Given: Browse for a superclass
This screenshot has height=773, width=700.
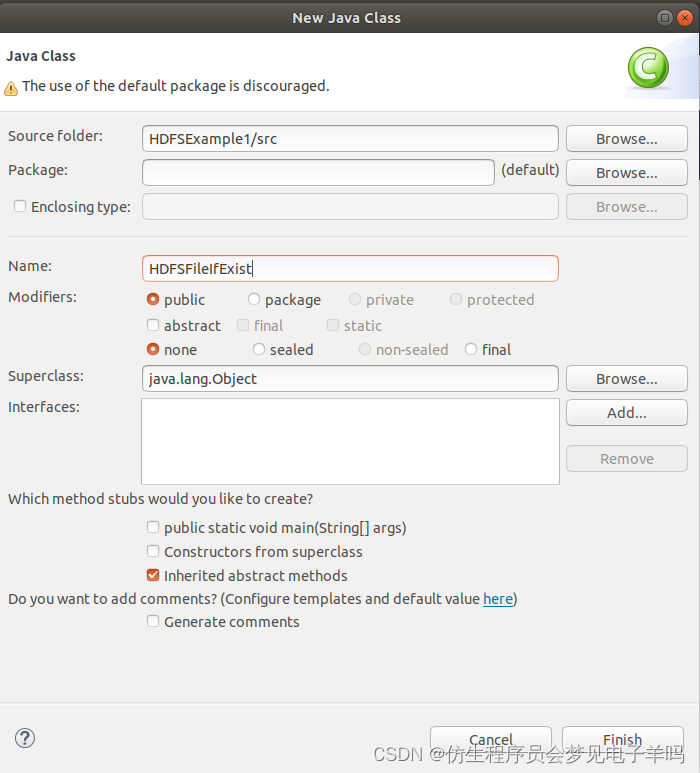Looking at the screenshot, I should (626, 379).
